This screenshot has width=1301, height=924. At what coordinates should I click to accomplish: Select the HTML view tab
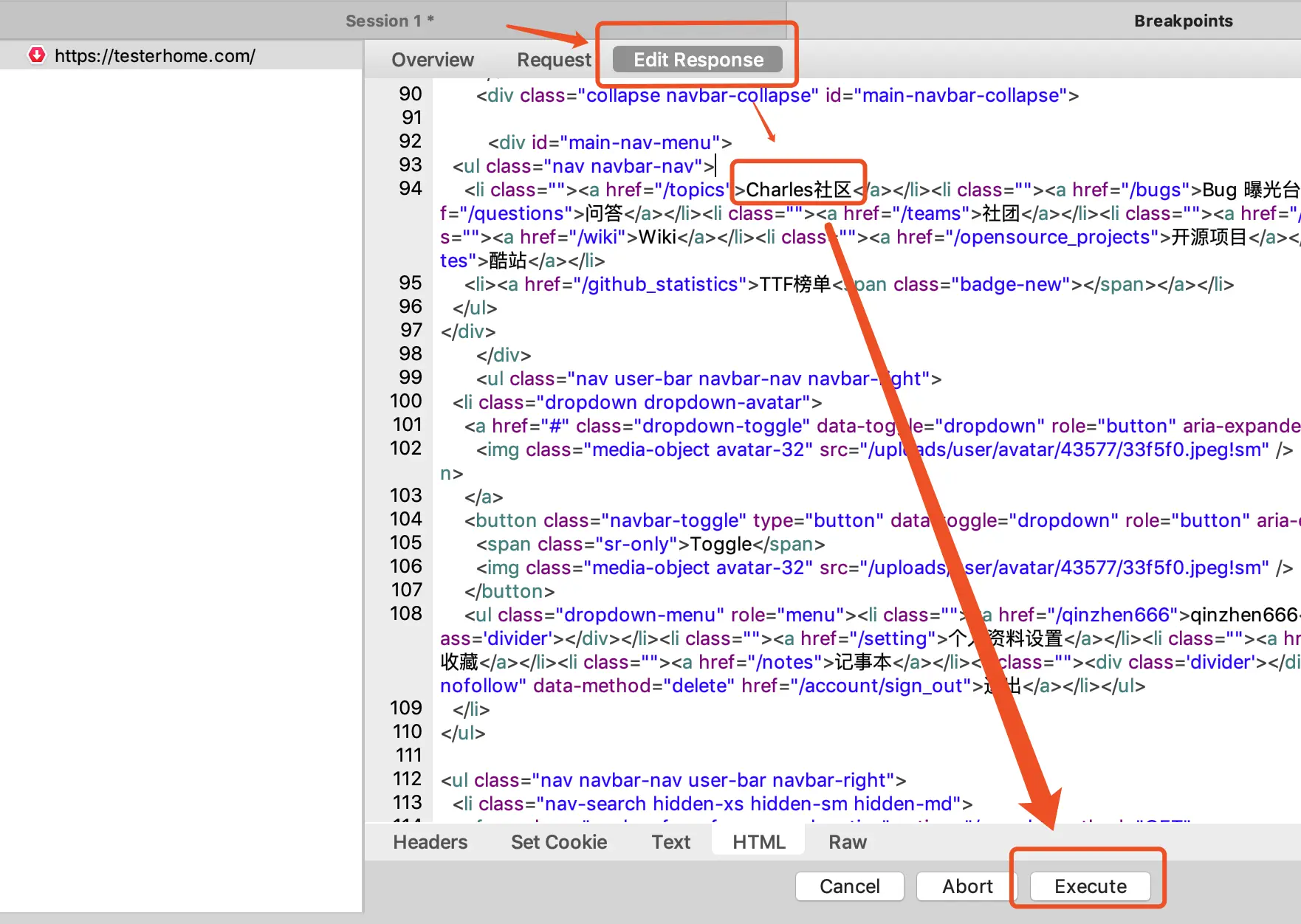pos(758,842)
